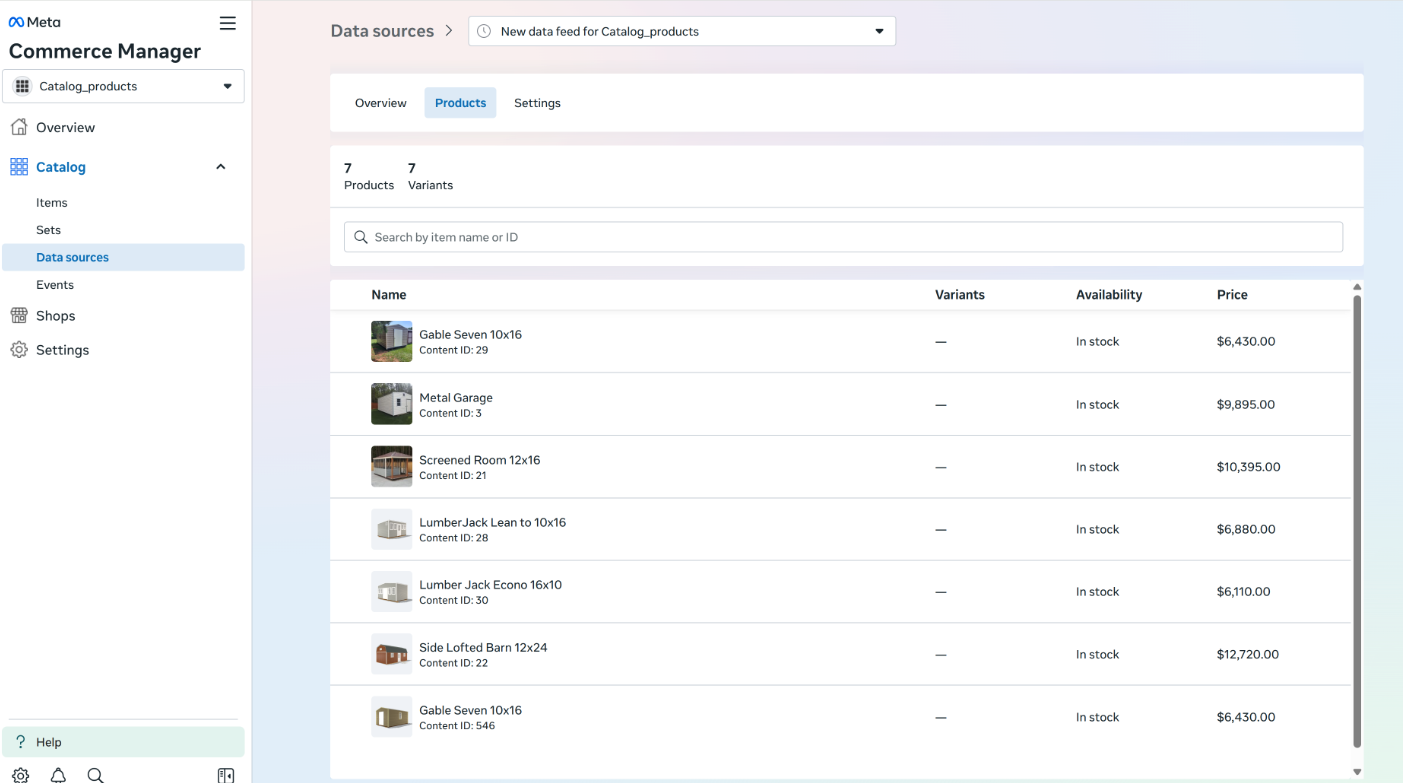This screenshot has height=783, width=1403.
Task: Click the table vertical scrollbar
Action: pos(1357,521)
